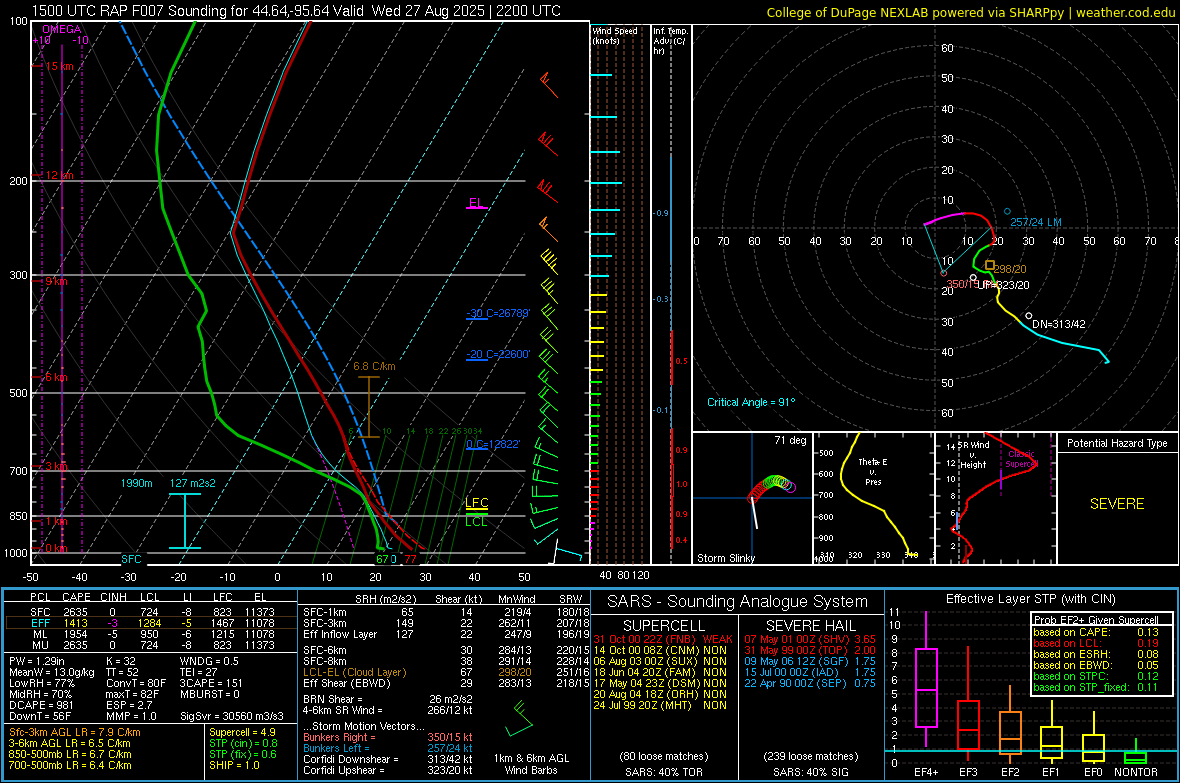Click the 'Inf. Temp. Adv.' panel header
1180x783 pixels.
pyautogui.click(x=671, y=41)
